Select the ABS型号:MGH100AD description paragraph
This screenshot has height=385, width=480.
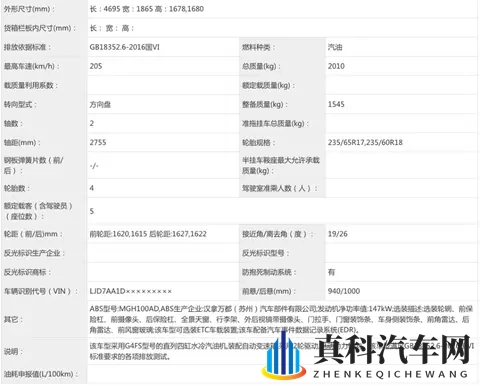pyautogui.click(x=281, y=319)
